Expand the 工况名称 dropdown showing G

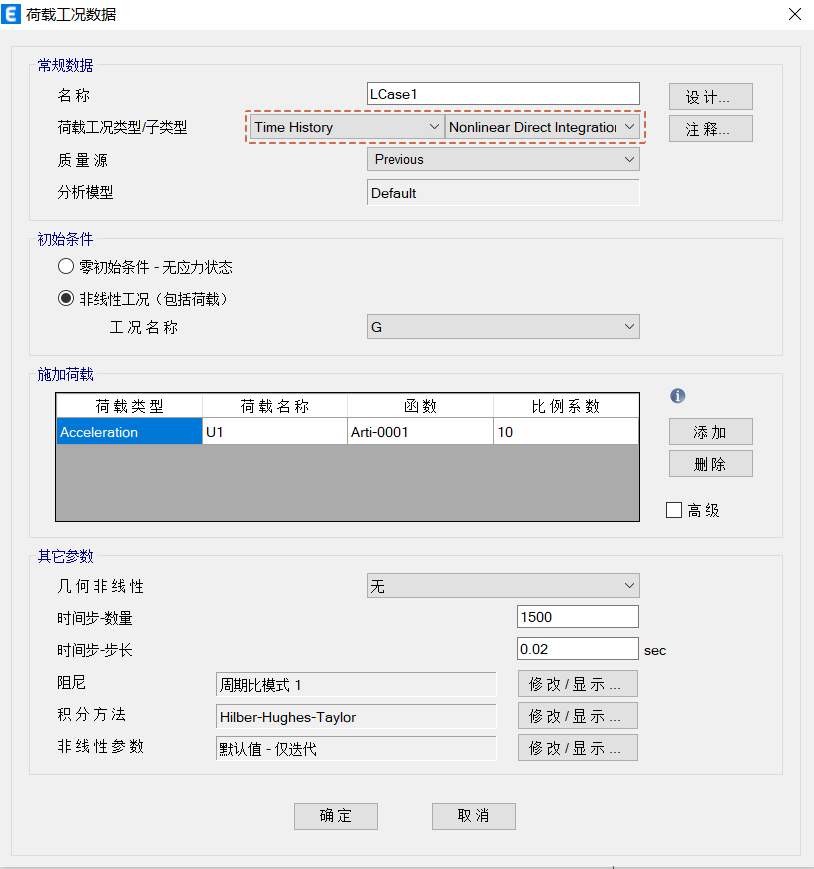(x=503, y=327)
